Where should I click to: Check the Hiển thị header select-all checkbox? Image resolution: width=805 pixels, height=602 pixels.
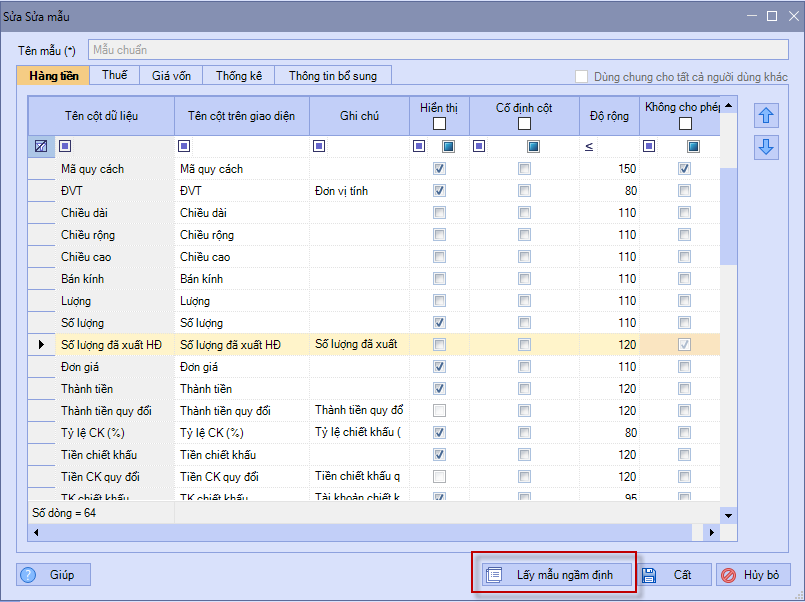[x=439, y=124]
